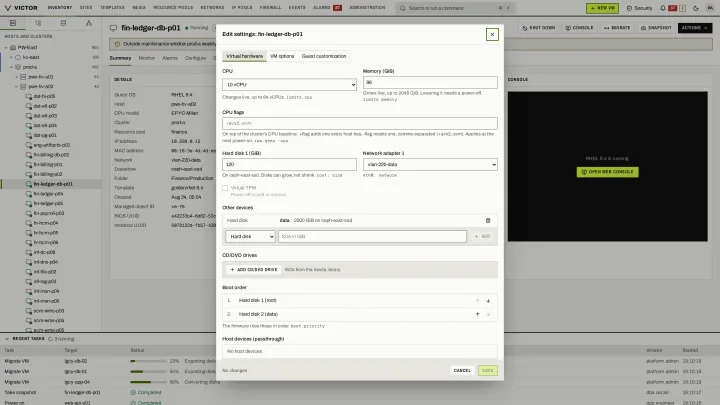Open the Hard disk device type dropdown
The width and height of the screenshot is (720, 405).
click(x=250, y=236)
